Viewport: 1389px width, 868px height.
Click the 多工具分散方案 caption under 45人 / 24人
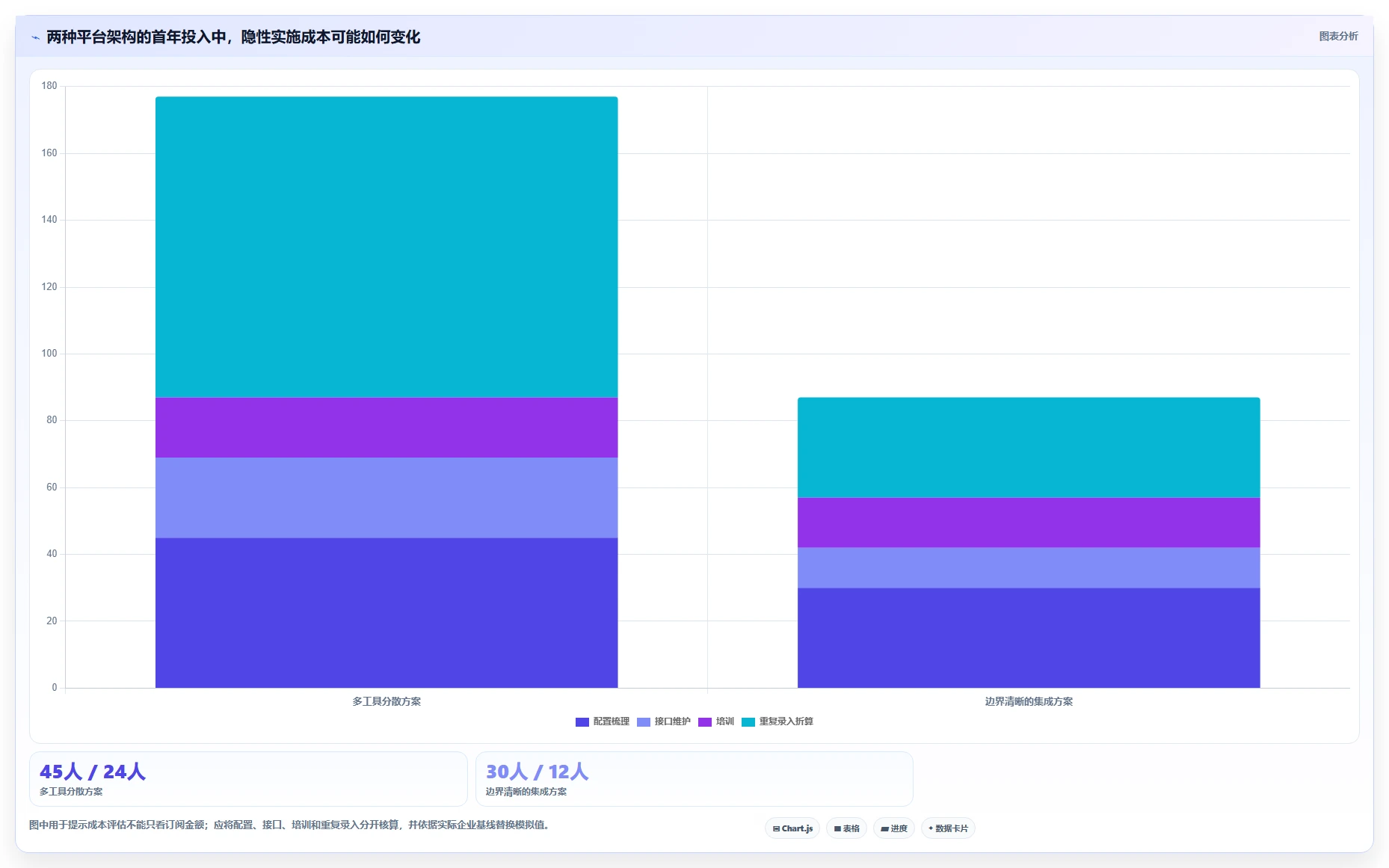point(71,792)
